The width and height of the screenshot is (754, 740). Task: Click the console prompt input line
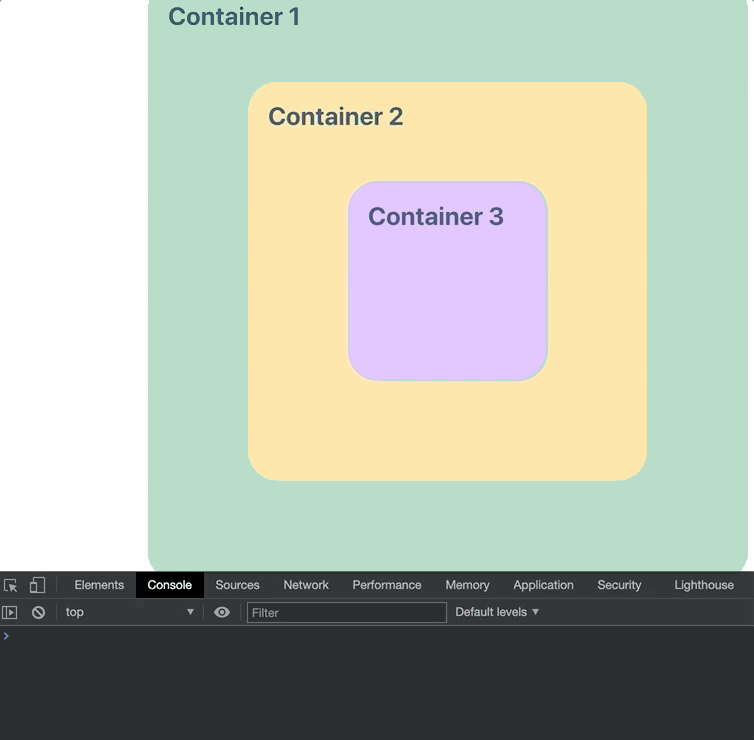[377, 636]
